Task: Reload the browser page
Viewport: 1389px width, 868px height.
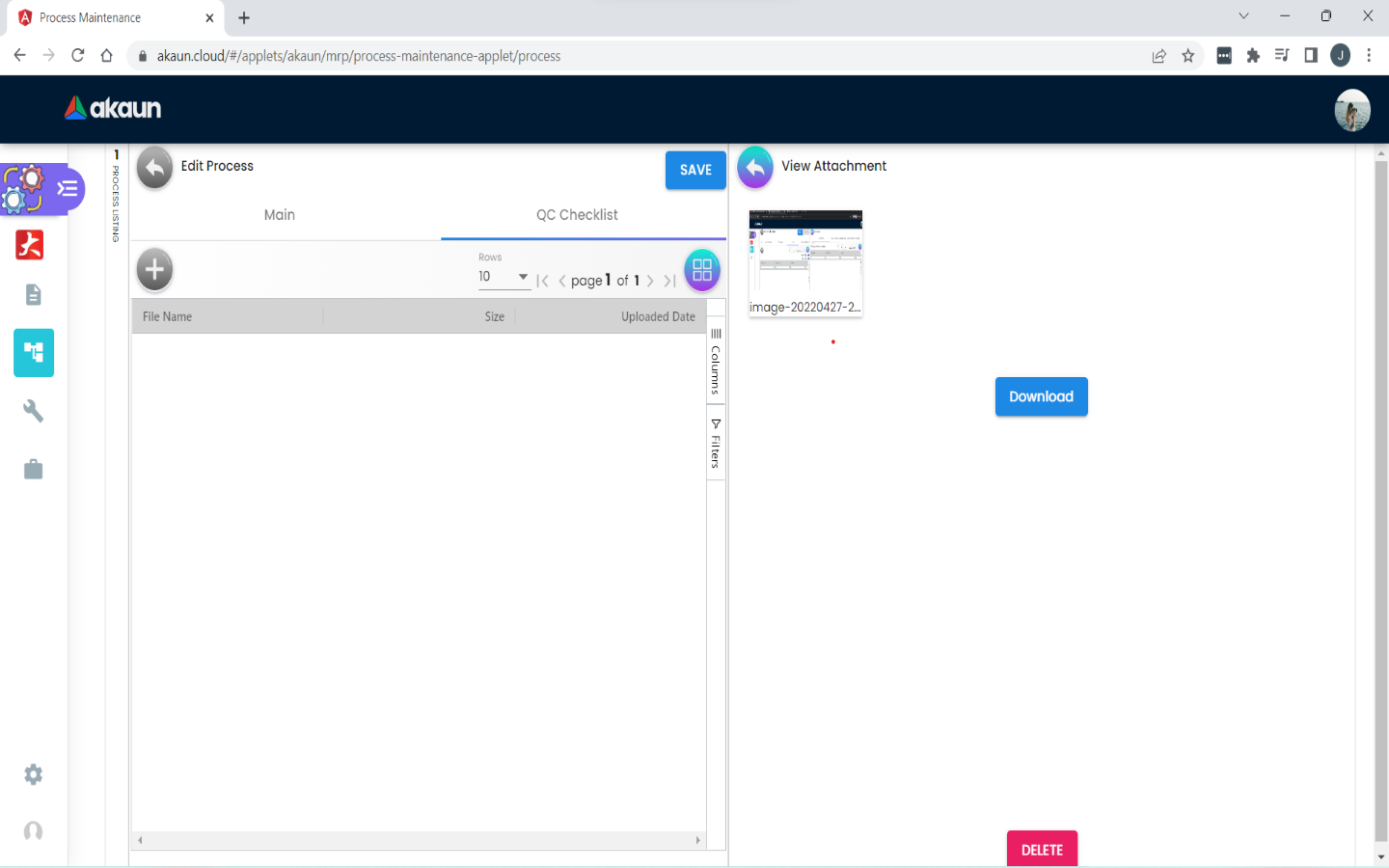Action: click(x=78, y=55)
